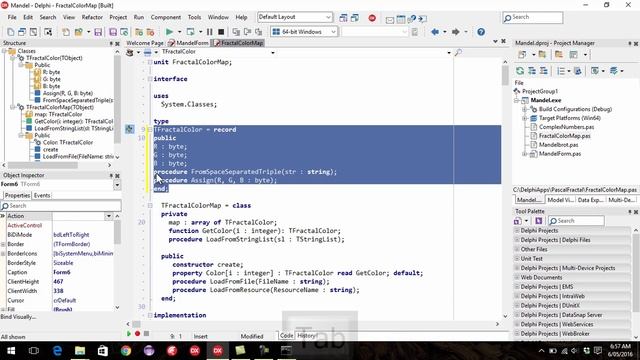Click the blue Help question mark icon
Image resolution: width=640 pixels, height=360 pixels.
coord(481,32)
